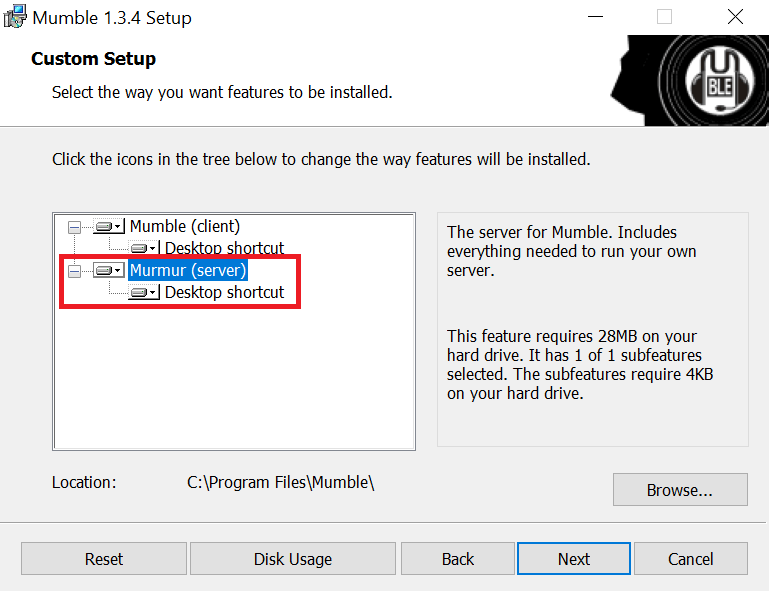Click the Browse... button

680,489
